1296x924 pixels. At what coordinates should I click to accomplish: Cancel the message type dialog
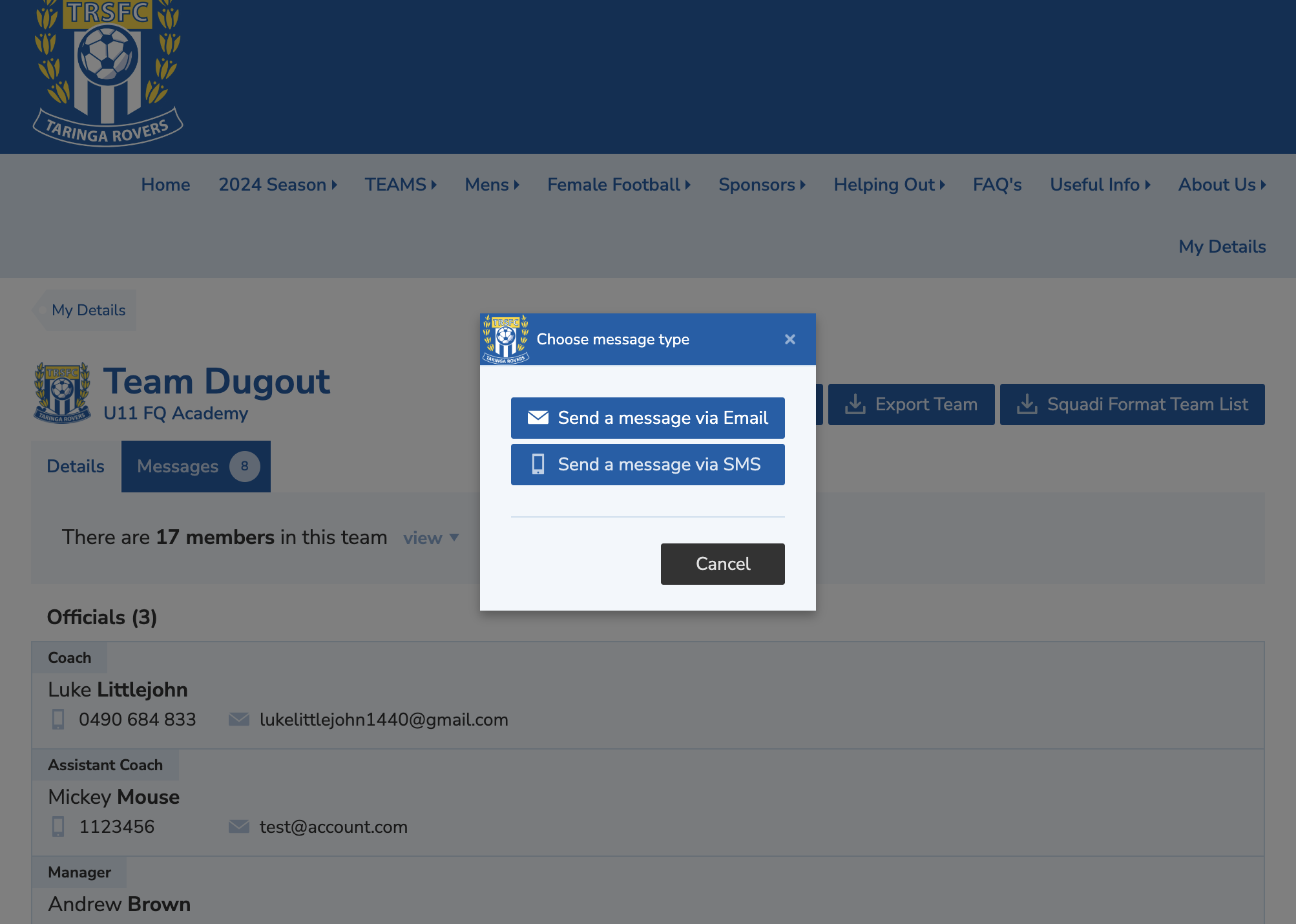[x=723, y=564]
